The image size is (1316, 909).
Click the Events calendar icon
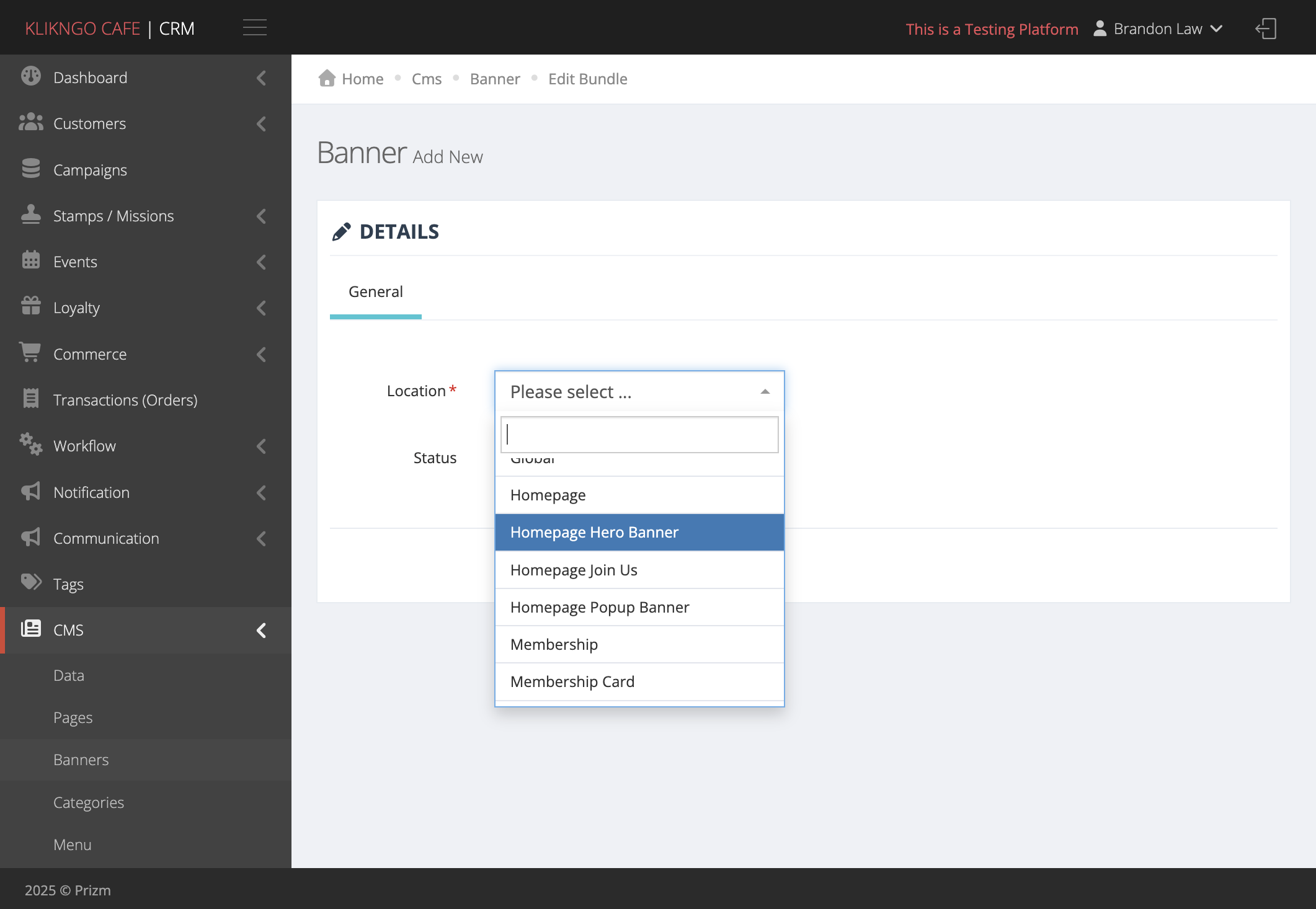click(x=31, y=260)
